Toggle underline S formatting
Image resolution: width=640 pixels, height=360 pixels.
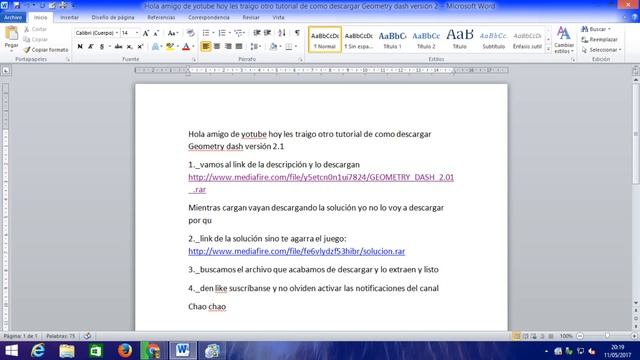pyautogui.click(x=102, y=47)
